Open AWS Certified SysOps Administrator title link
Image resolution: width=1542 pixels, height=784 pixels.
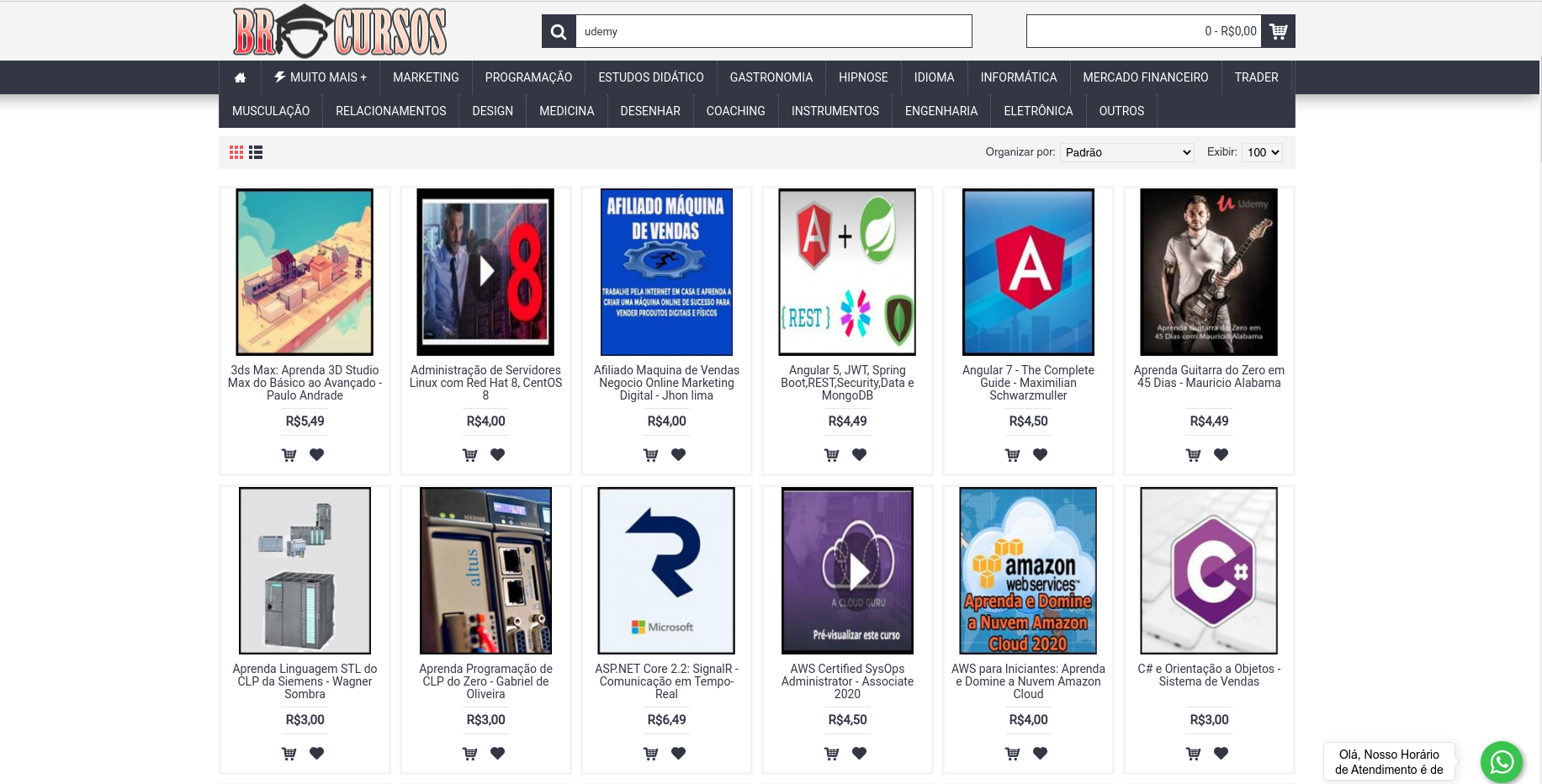click(x=847, y=681)
